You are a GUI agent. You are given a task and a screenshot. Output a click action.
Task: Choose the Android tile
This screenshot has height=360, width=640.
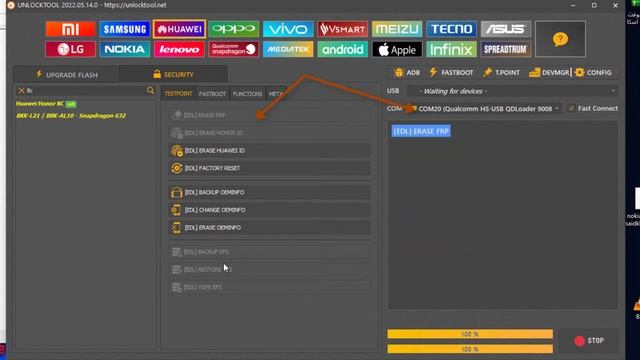pos(342,49)
